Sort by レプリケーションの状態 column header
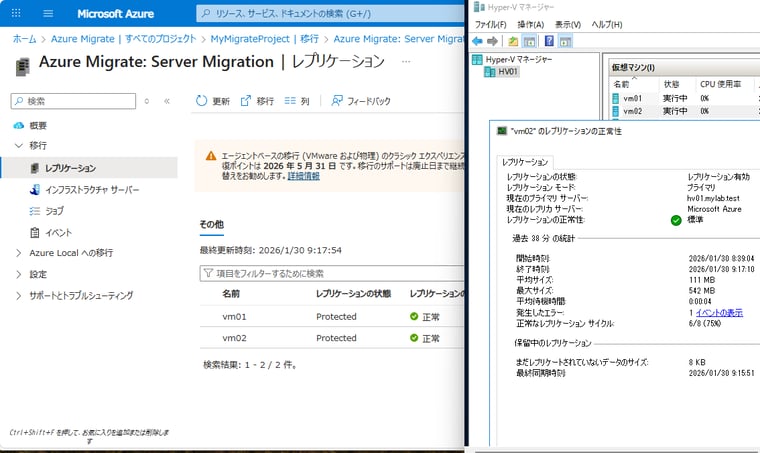The width and height of the screenshot is (760, 453). pos(354,294)
